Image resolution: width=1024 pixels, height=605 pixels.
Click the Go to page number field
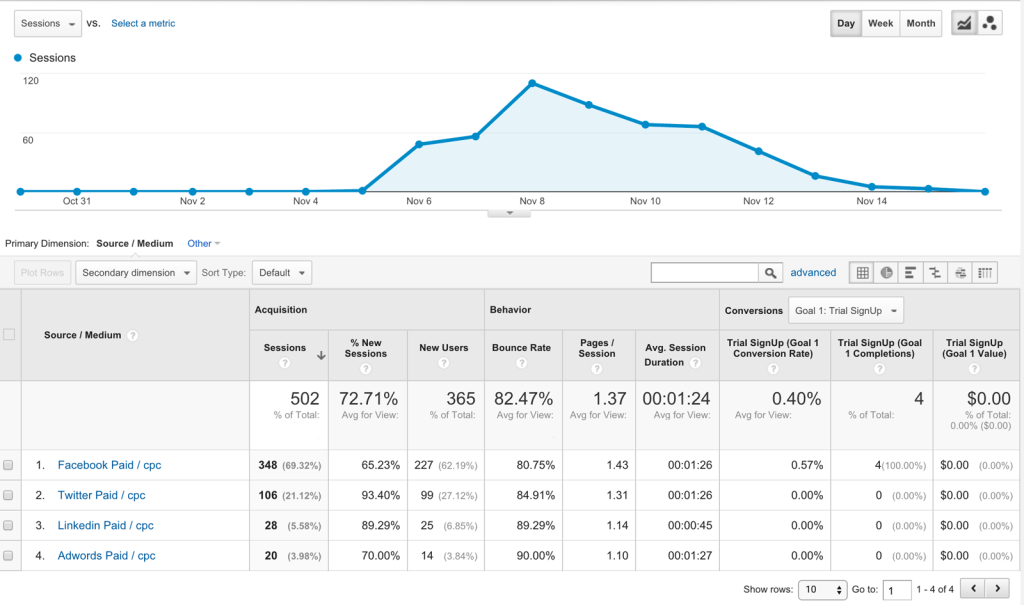tap(897, 590)
